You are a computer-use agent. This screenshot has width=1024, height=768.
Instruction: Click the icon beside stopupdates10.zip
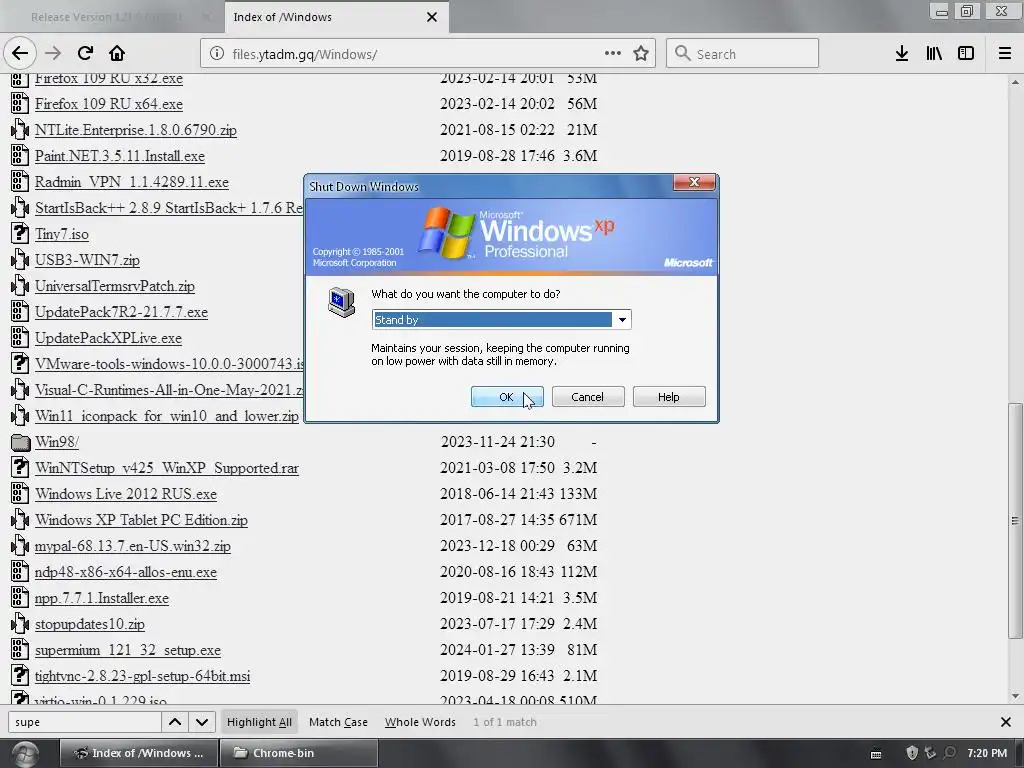pyautogui.click(x=20, y=624)
